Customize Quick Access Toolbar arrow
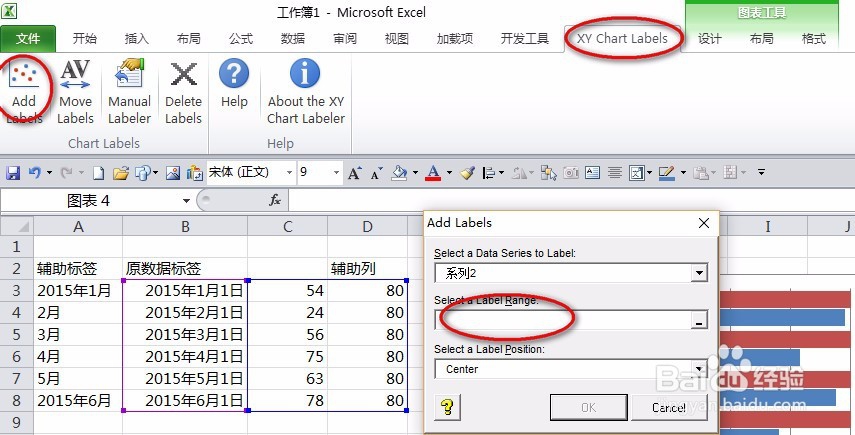Screen dimensions: 855x435 [761, 173]
